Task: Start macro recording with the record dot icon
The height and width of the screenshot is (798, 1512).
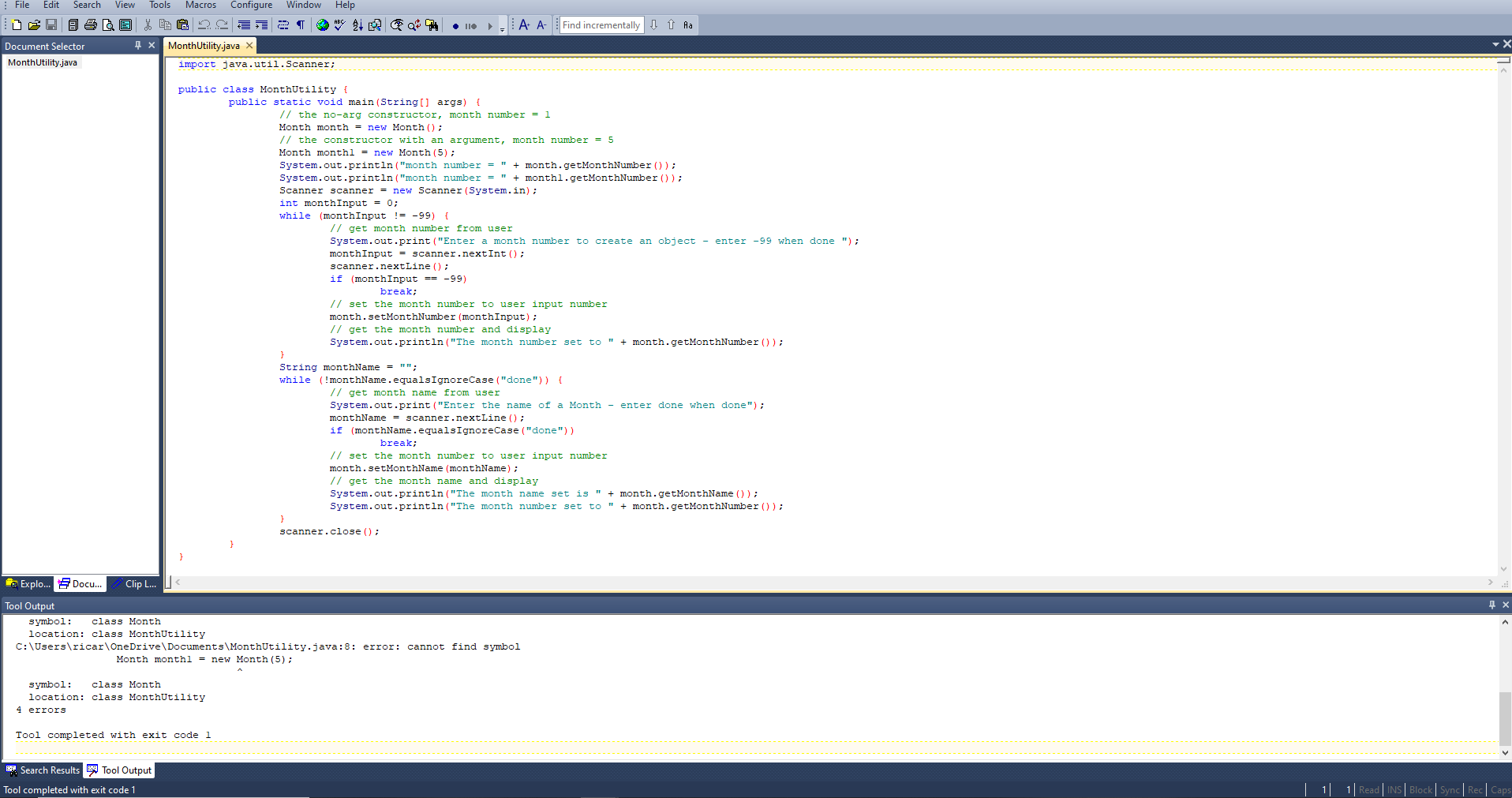Action: [456, 25]
